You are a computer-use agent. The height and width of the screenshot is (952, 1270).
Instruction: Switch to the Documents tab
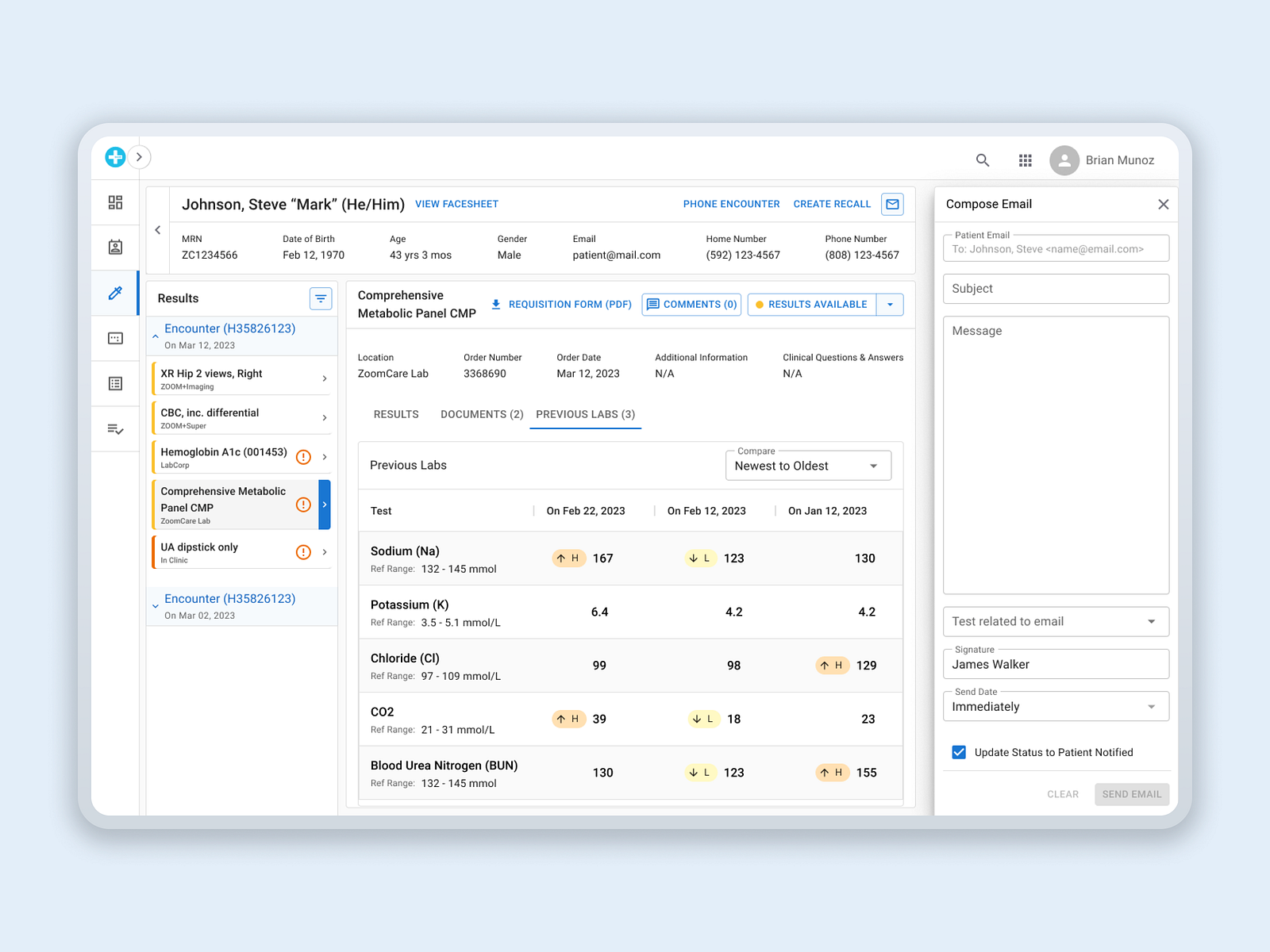click(481, 414)
